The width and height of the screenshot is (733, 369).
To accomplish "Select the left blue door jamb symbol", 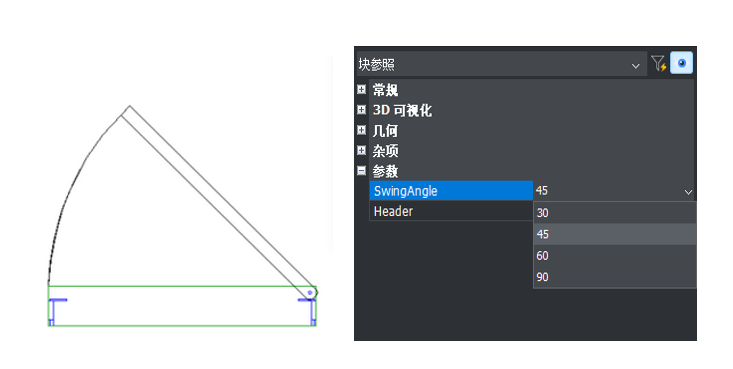I will pyautogui.click(x=57, y=311).
